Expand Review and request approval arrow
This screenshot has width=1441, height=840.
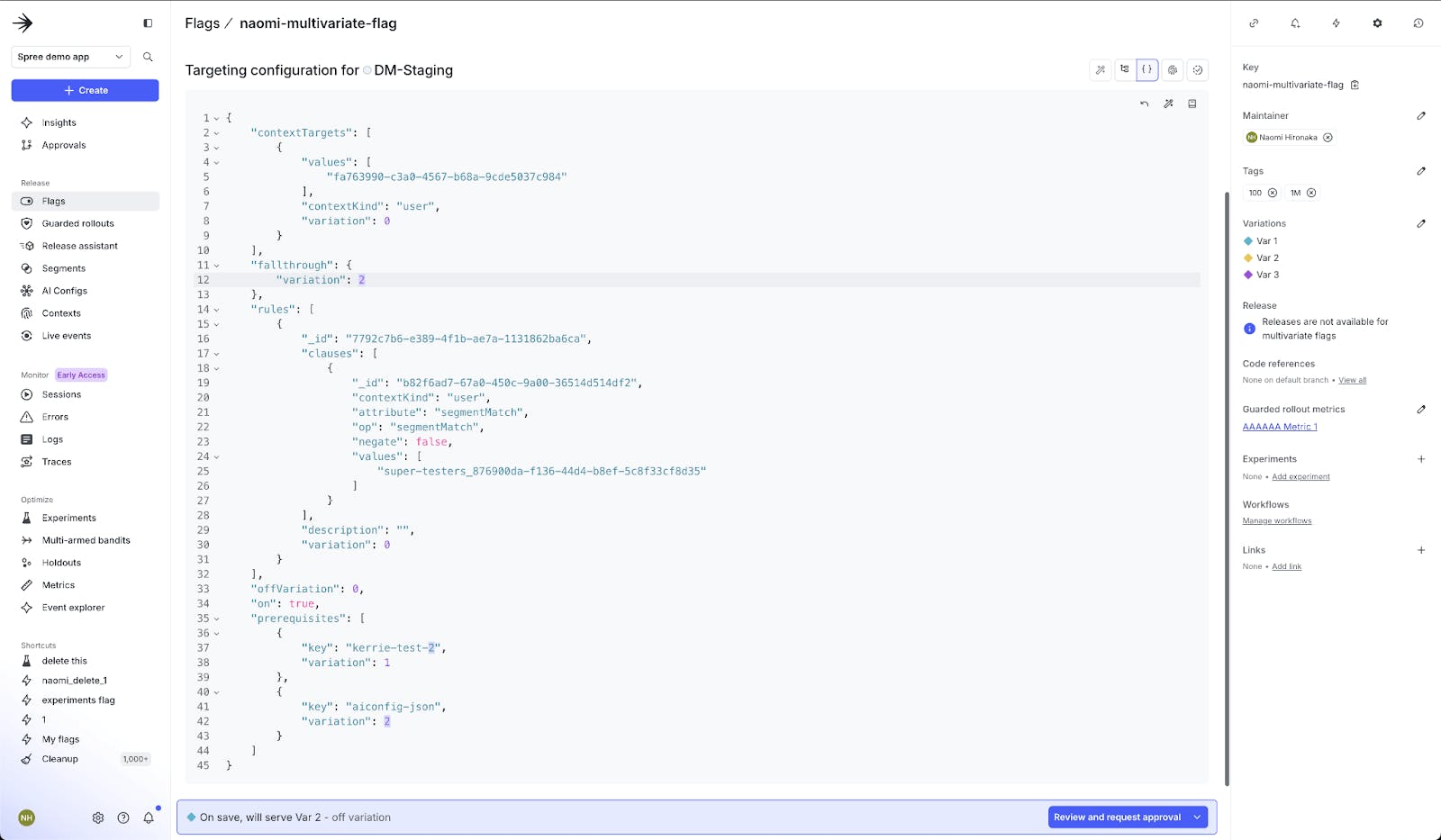coord(1197,817)
